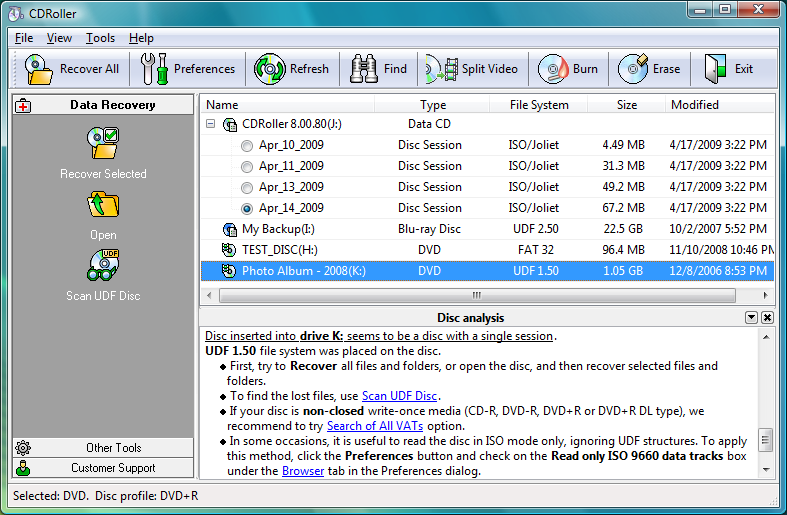Click the Disc analysis scroll up arrow

(765, 337)
